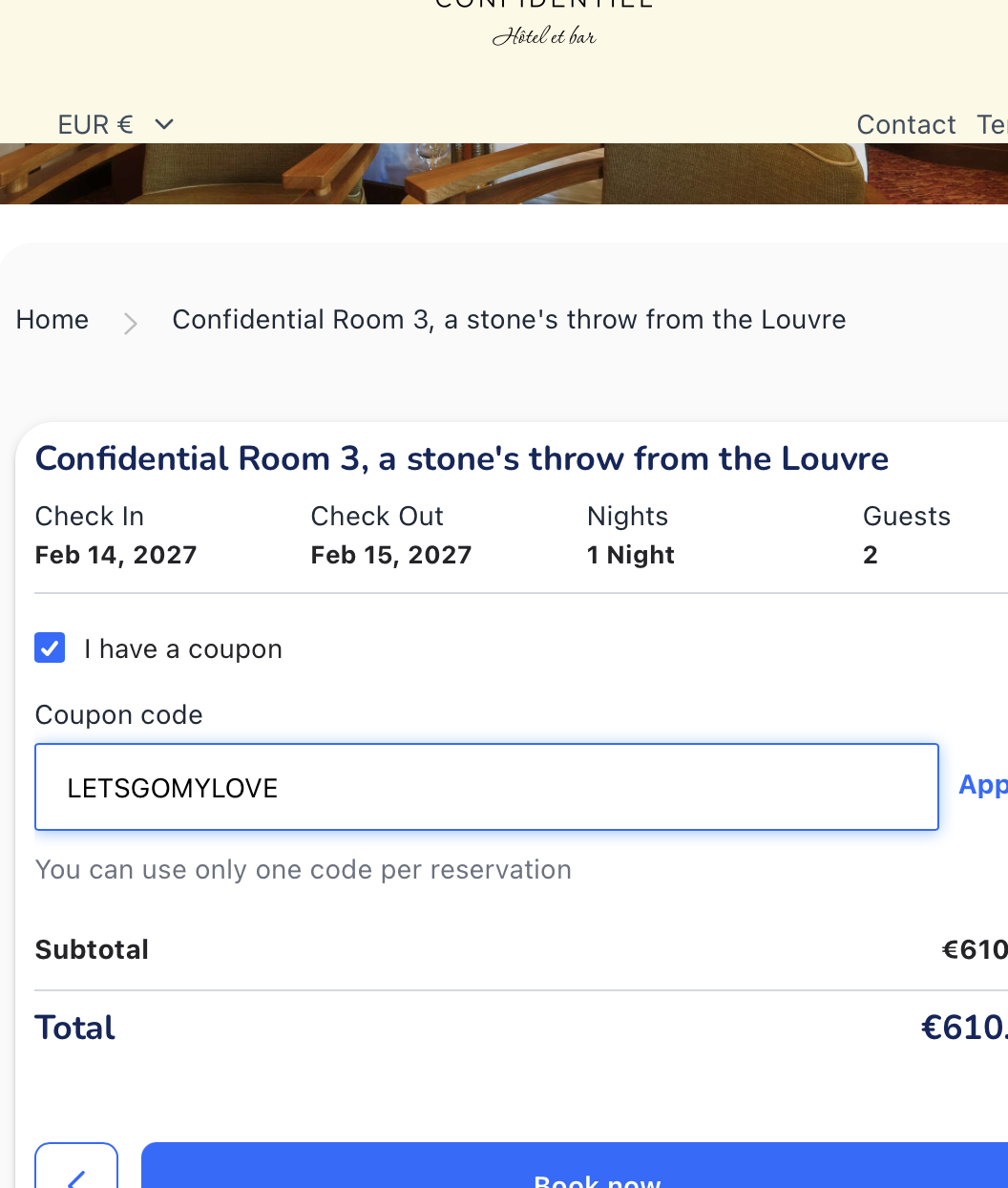Apply the coupon code
1008x1188 pixels.
click(x=983, y=785)
